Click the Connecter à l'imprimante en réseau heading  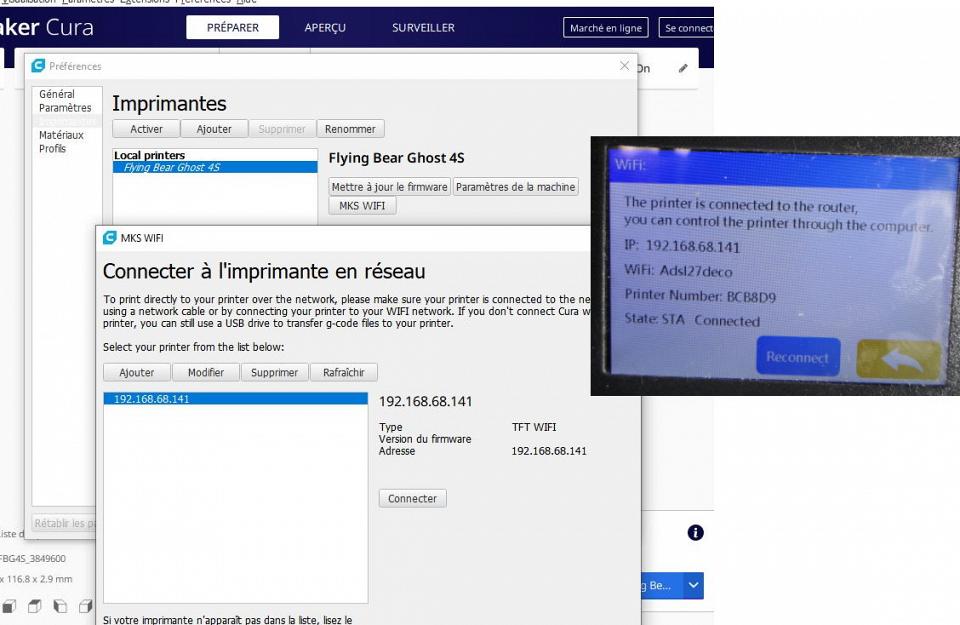click(x=264, y=271)
